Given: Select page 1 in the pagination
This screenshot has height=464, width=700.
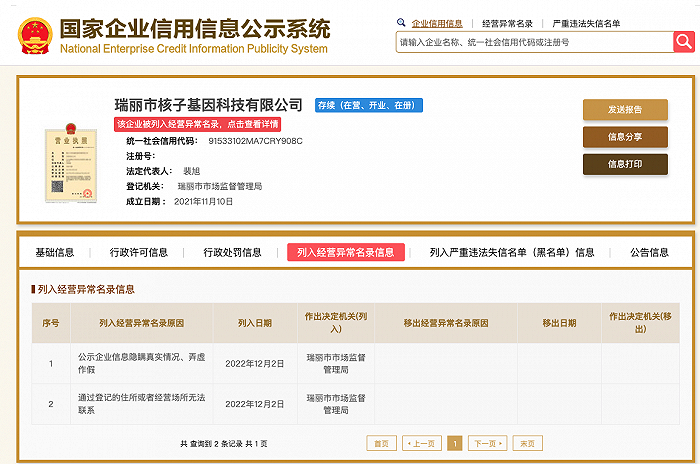Looking at the screenshot, I should coord(454,443).
